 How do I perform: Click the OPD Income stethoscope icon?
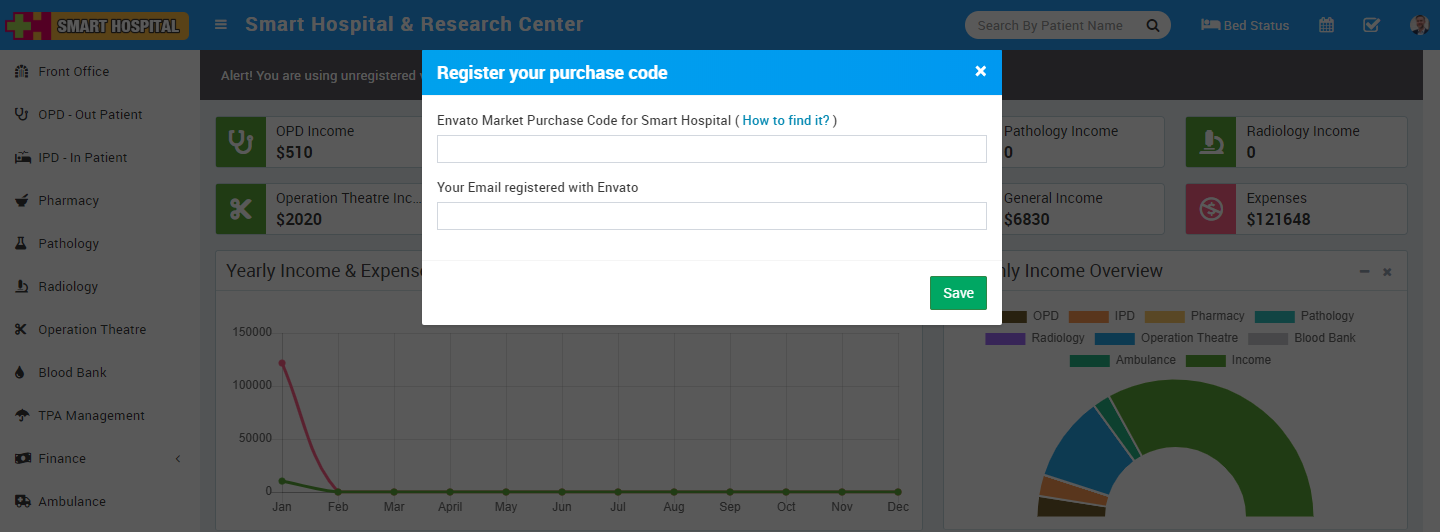241,142
